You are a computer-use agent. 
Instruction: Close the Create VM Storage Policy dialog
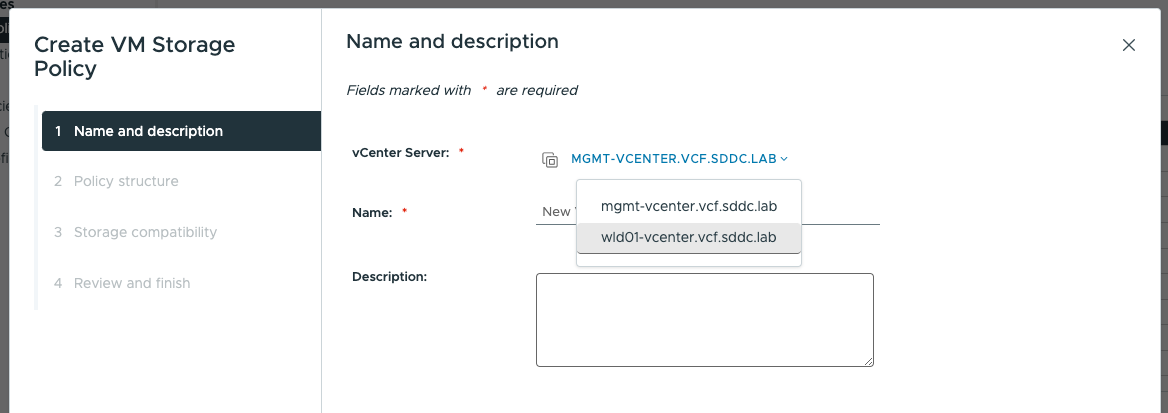tap(1128, 45)
